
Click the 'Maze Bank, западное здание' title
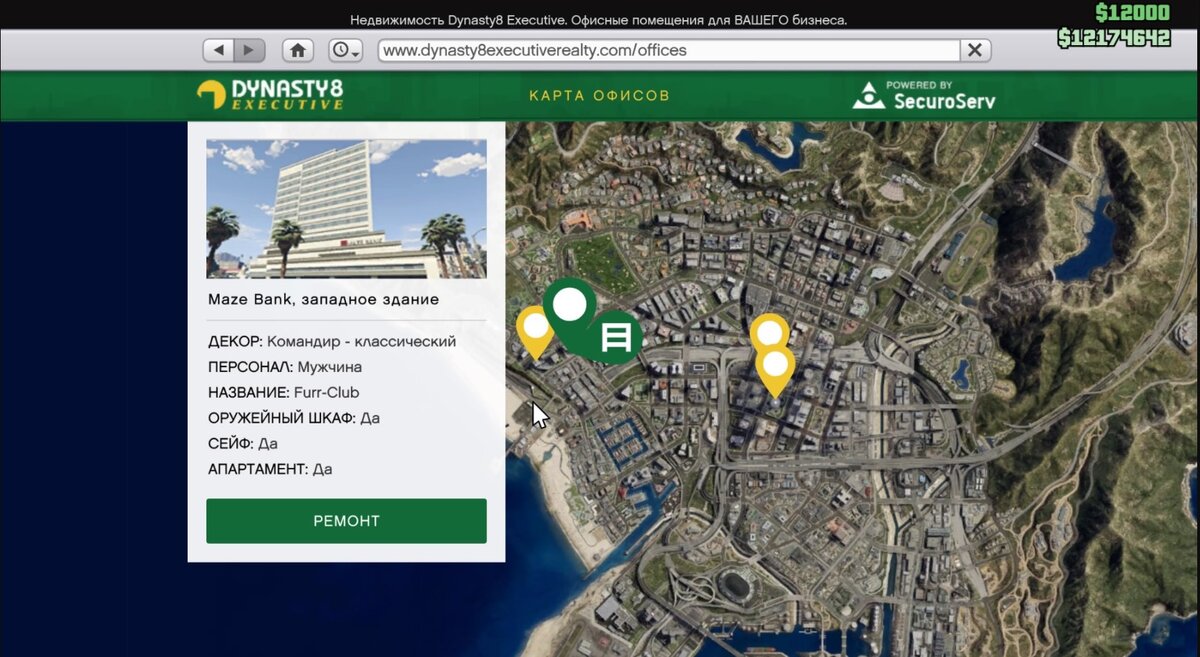pos(323,299)
